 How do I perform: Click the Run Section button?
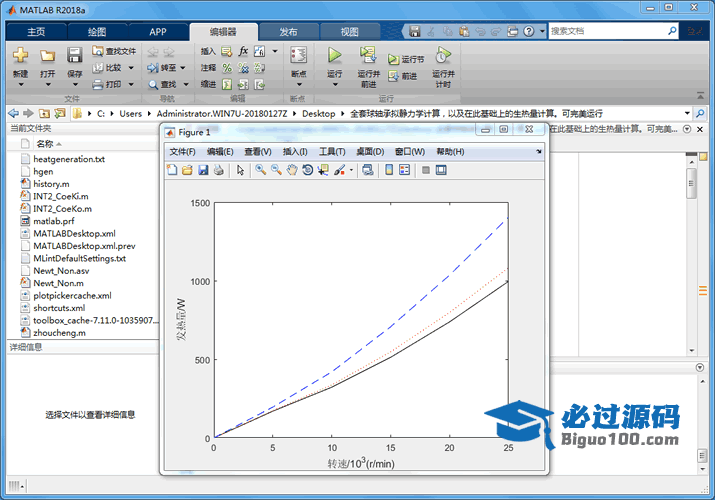[406, 59]
